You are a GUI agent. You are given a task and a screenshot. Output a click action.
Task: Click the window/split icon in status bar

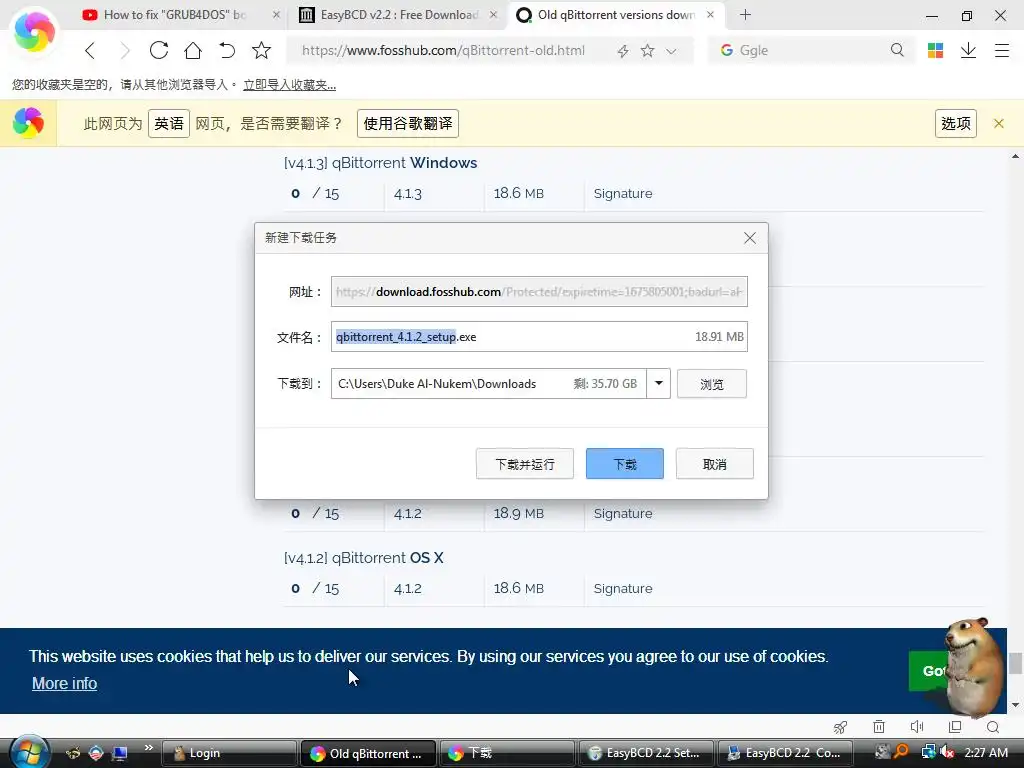pos(955,726)
